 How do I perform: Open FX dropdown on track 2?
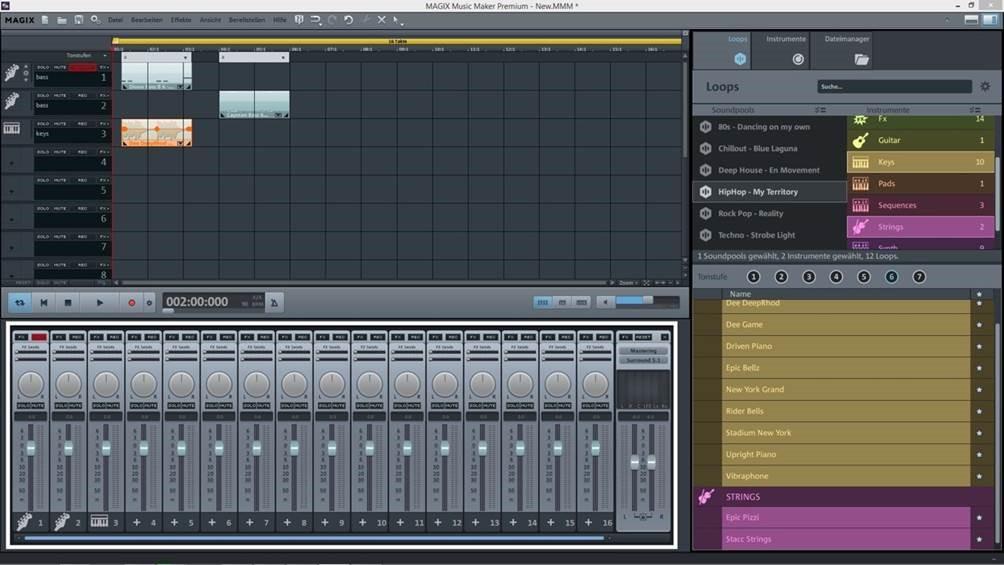[104, 95]
